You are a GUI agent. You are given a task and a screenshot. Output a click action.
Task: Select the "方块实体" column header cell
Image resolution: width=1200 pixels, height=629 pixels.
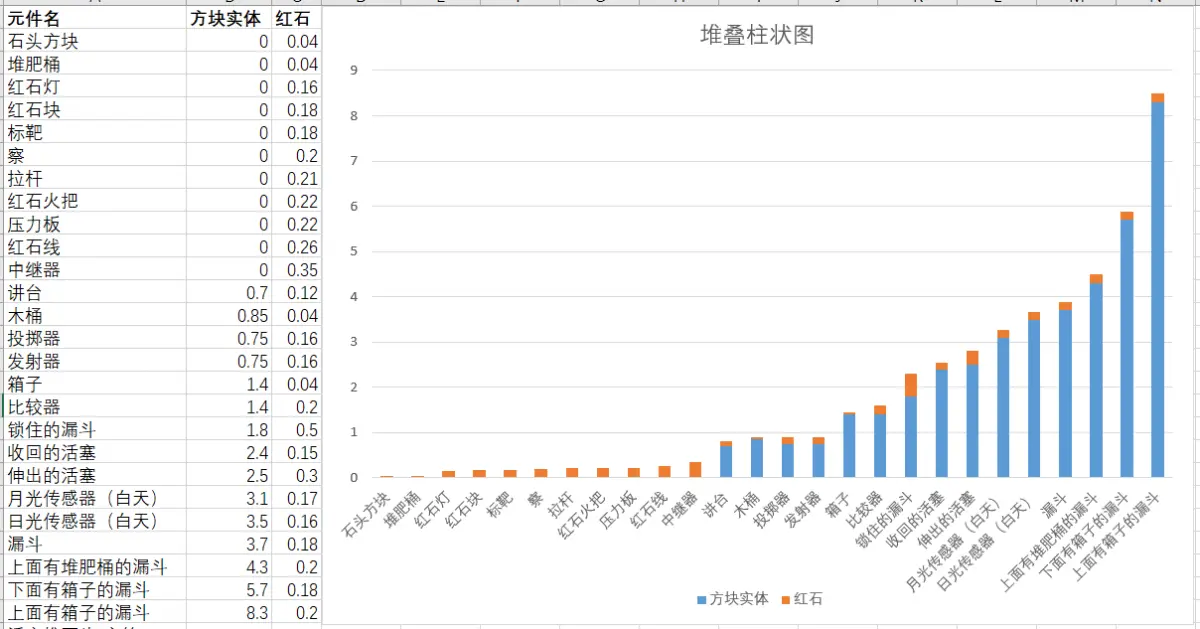[229, 18]
